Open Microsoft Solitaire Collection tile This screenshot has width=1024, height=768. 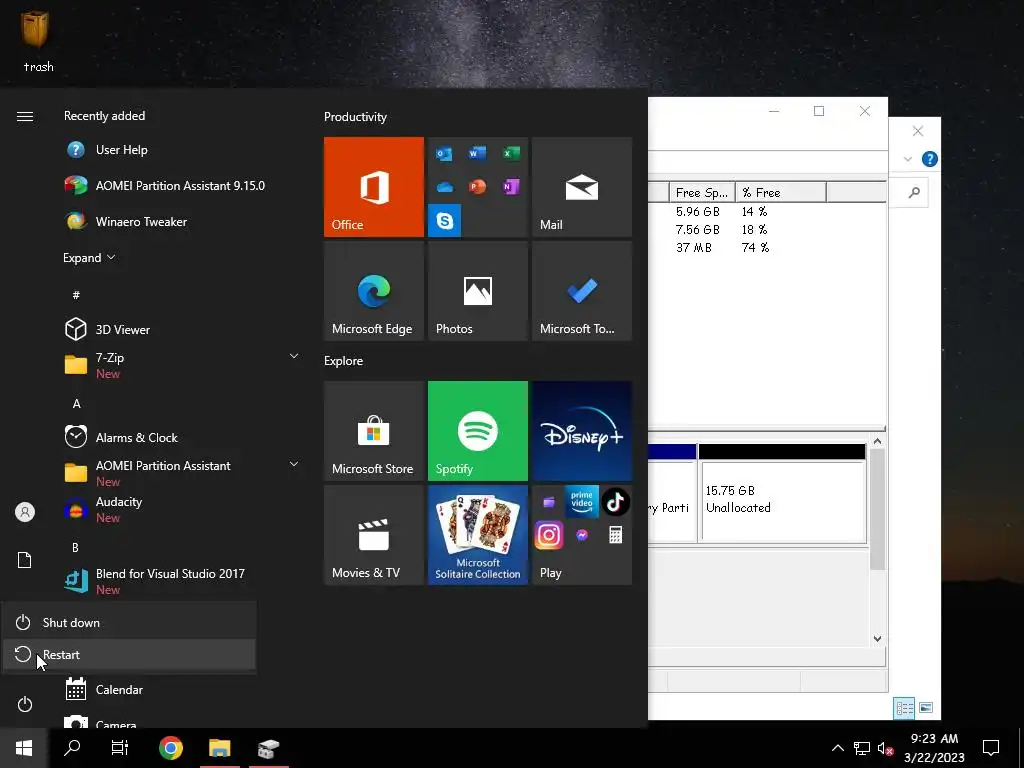(x=477, y=535)
